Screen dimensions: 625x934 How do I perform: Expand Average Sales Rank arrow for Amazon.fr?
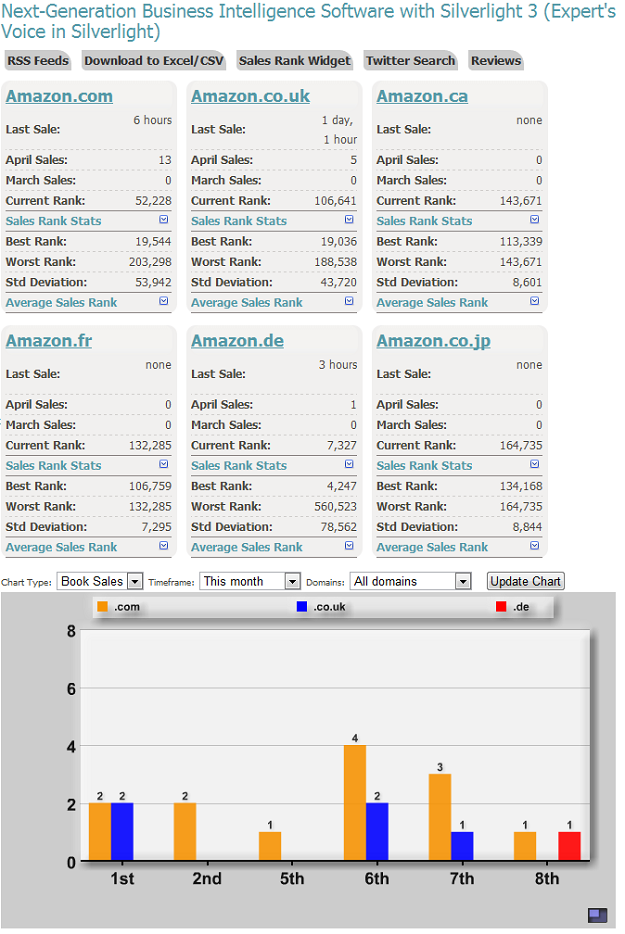[x=164, y=546]
